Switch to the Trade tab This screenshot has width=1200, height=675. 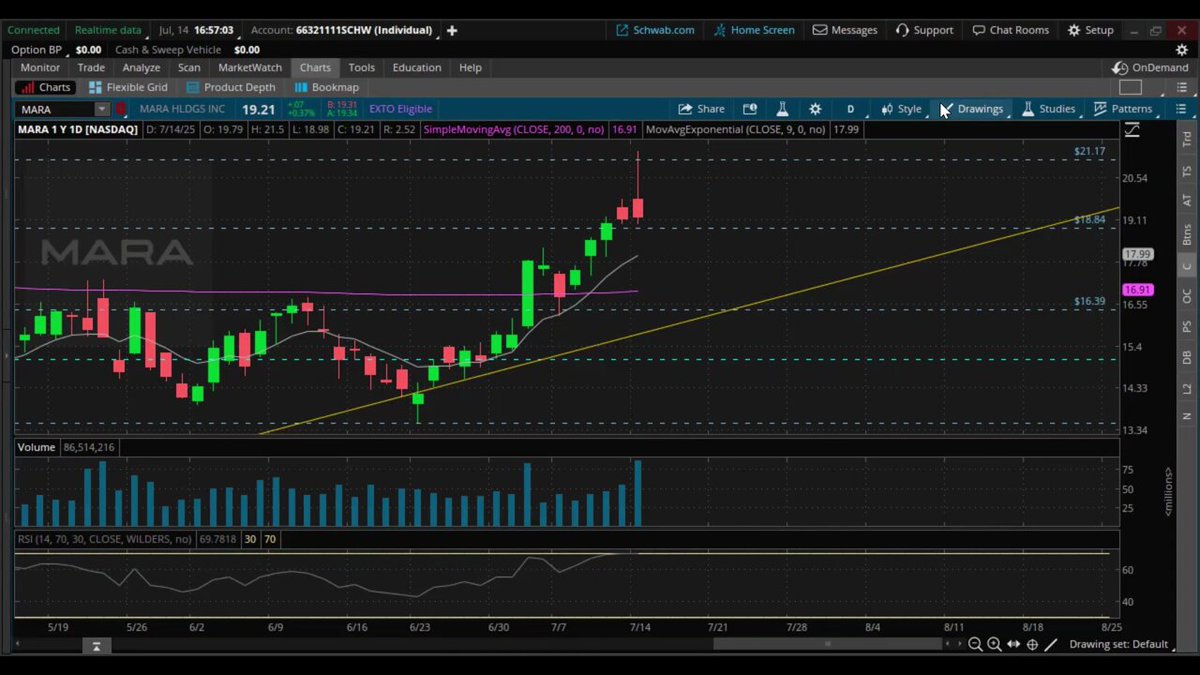91,68
